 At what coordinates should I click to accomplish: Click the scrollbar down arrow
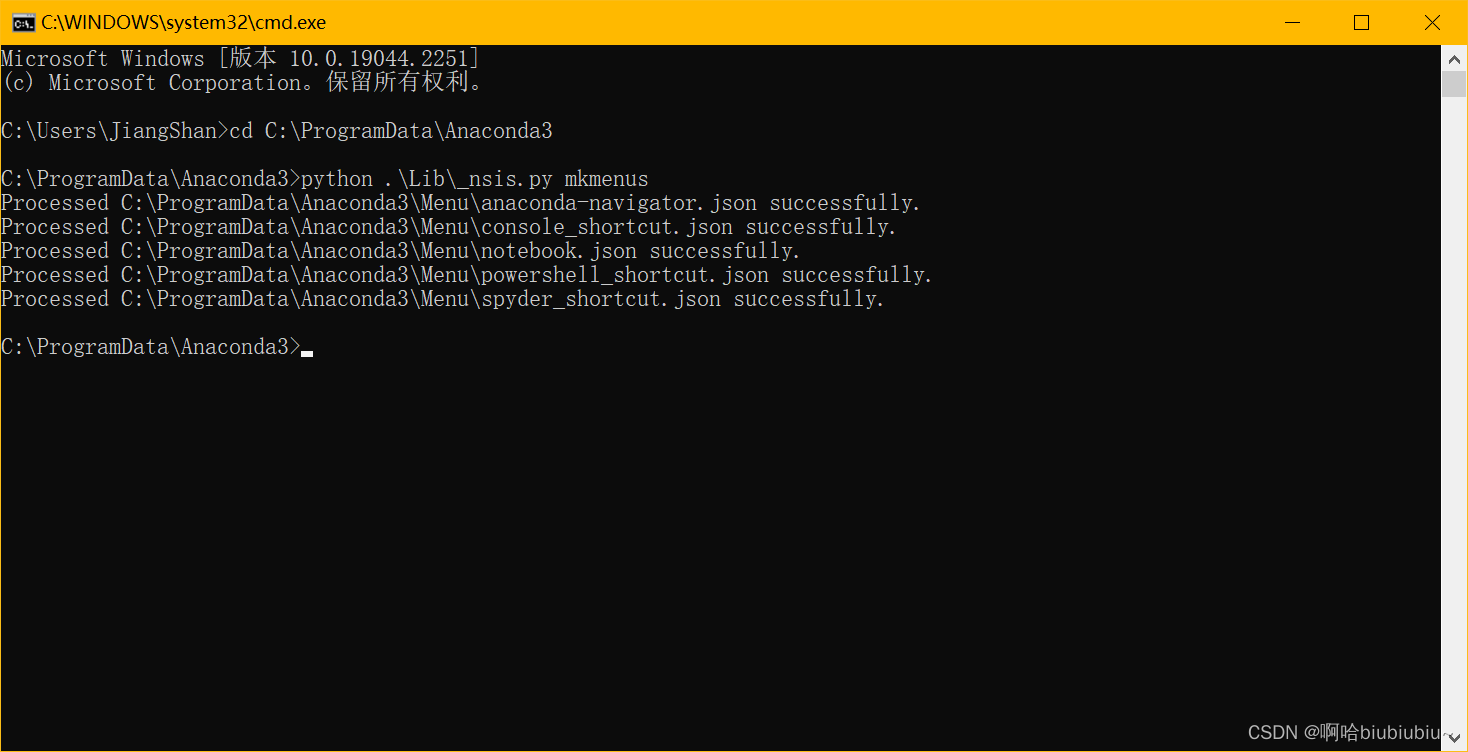1455,737
